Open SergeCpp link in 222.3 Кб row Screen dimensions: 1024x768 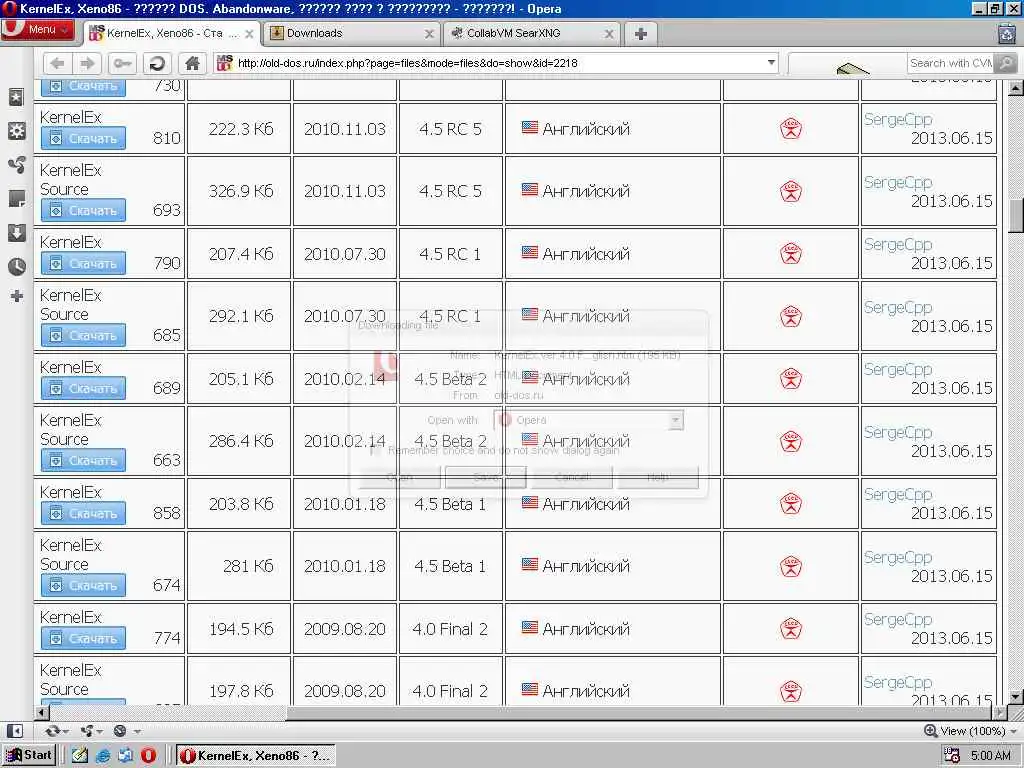(x=898, y=120)
